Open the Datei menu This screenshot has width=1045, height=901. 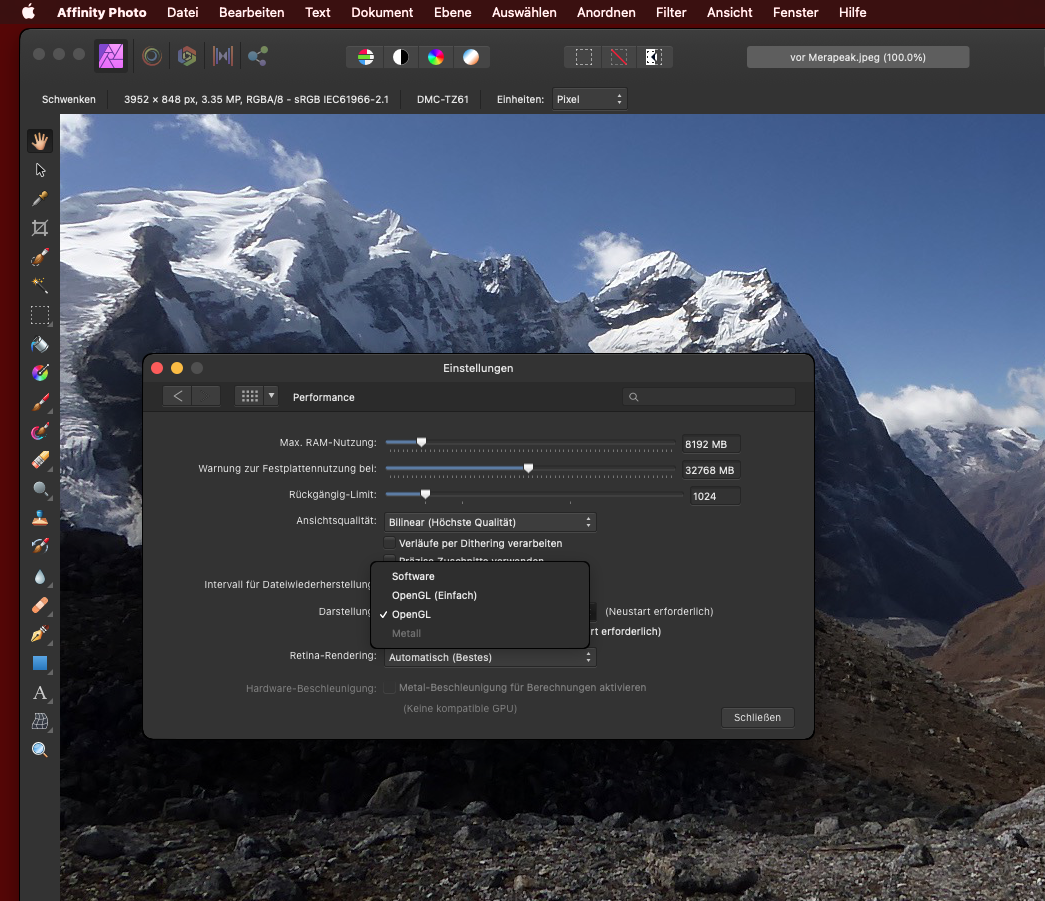183,12
